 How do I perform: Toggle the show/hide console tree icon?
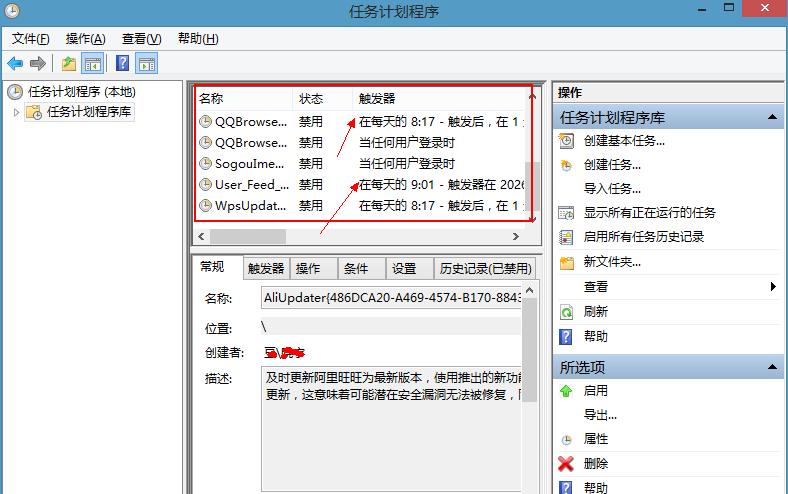92,64
